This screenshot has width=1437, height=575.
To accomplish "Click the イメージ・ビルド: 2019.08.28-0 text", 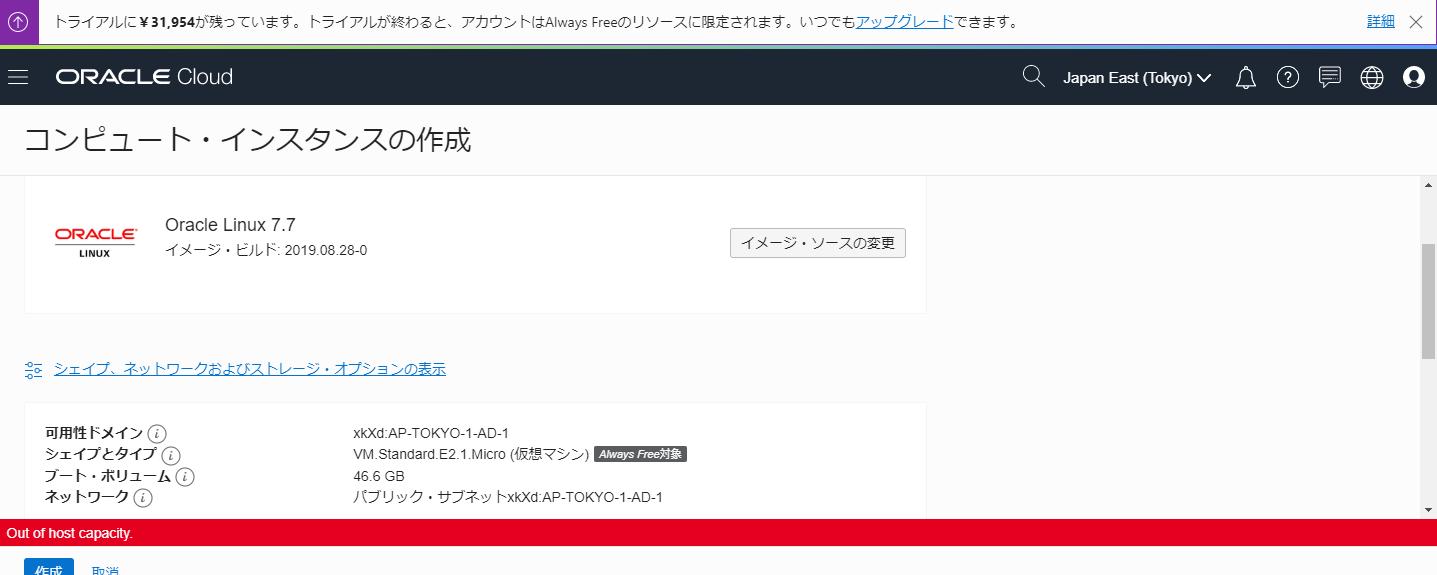I will (266, 250).
